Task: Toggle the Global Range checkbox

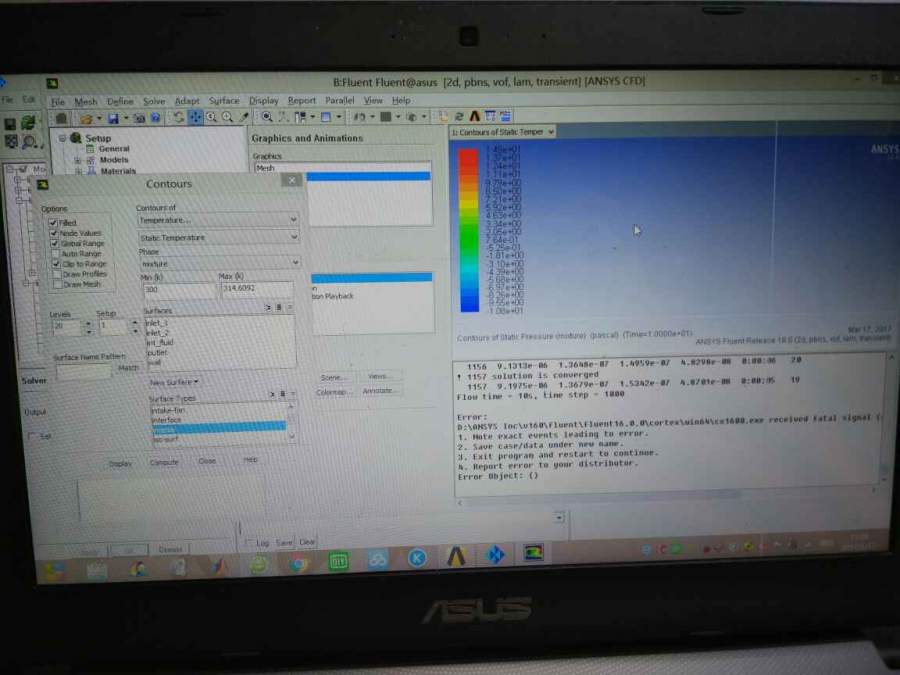Action: (x=55, y=243)
